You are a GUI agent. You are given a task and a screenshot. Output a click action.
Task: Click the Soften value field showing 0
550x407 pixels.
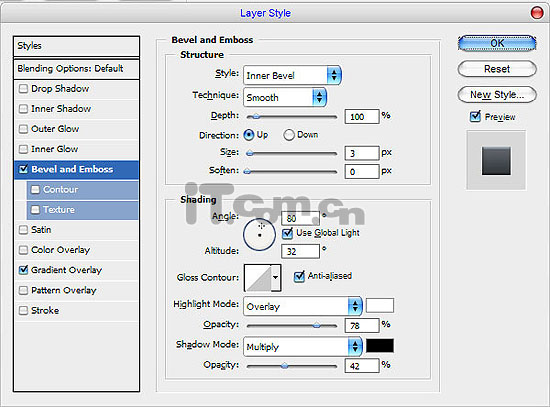click(362, 172)
